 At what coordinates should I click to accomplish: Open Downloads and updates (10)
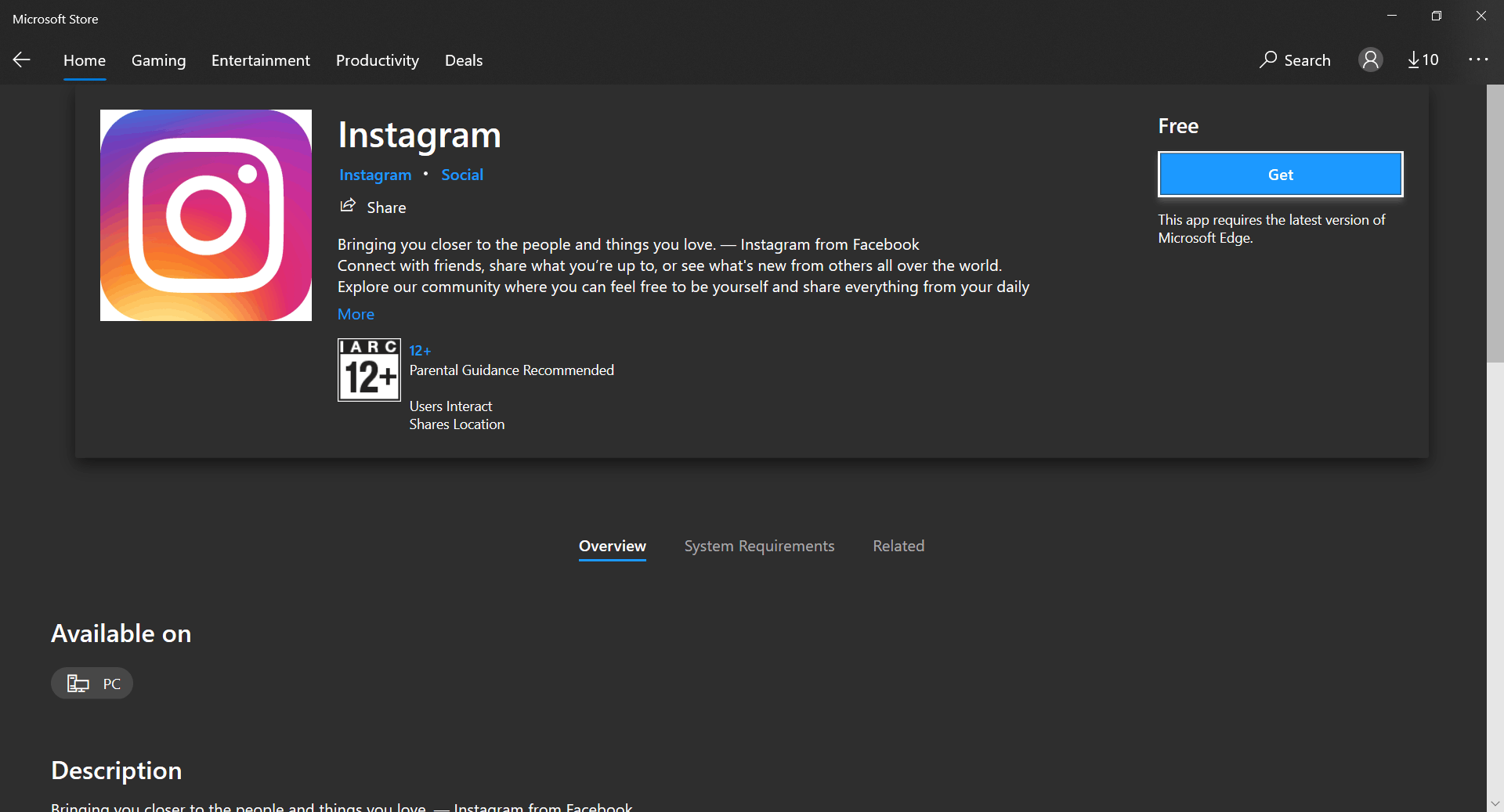(1423, 60)
